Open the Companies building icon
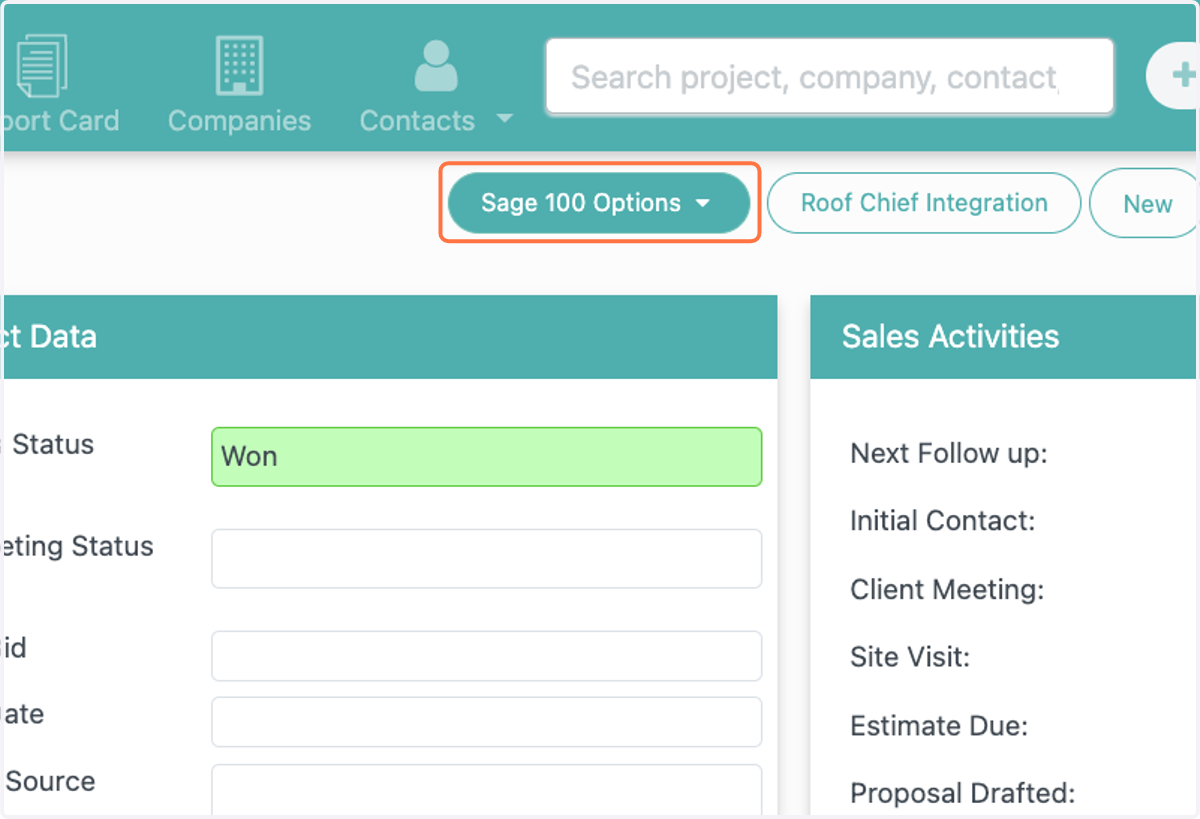1200x819 pixels. (239, 65)
